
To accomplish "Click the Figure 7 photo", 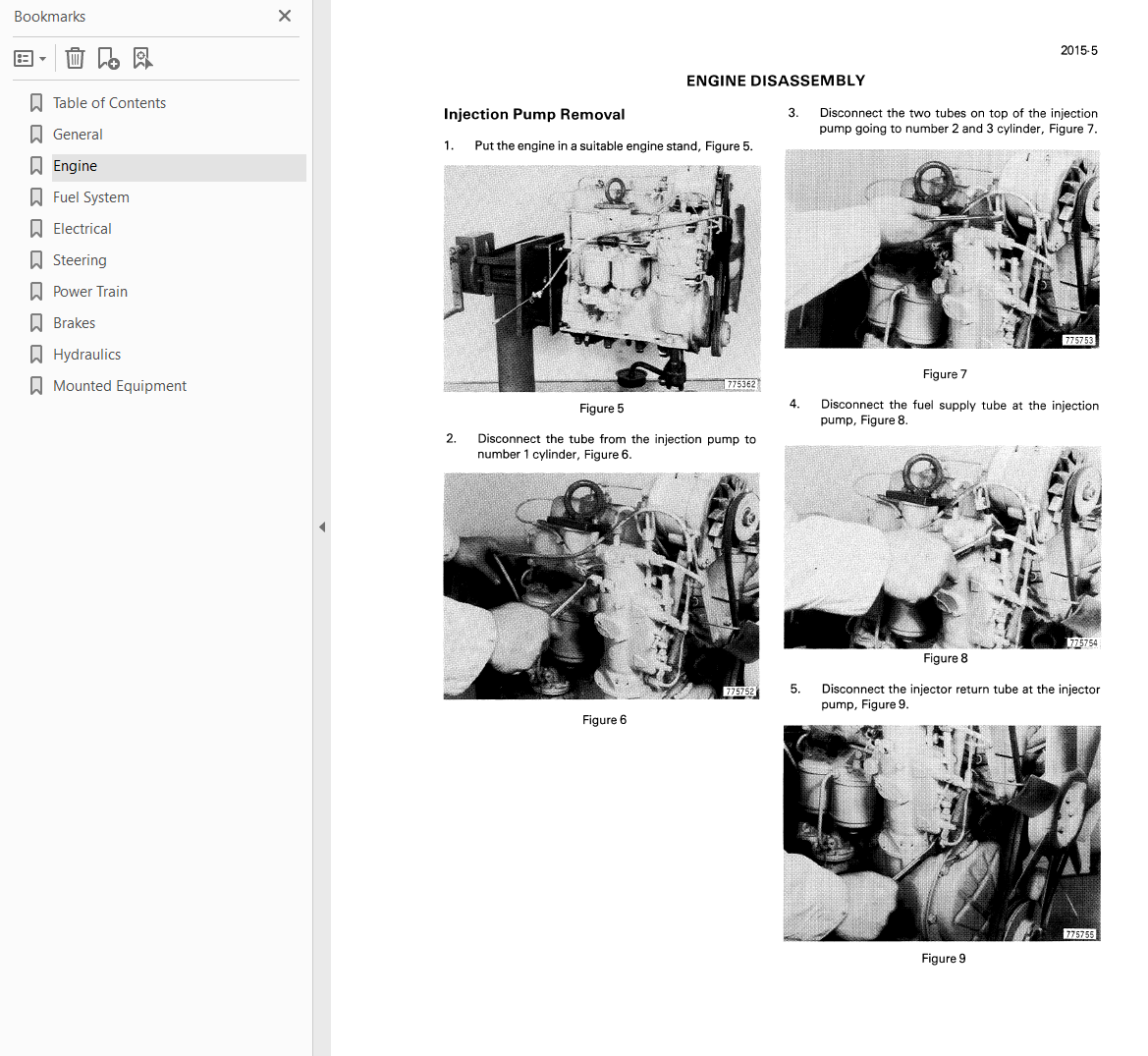I will pyautogui.click(x=942, y=249).
